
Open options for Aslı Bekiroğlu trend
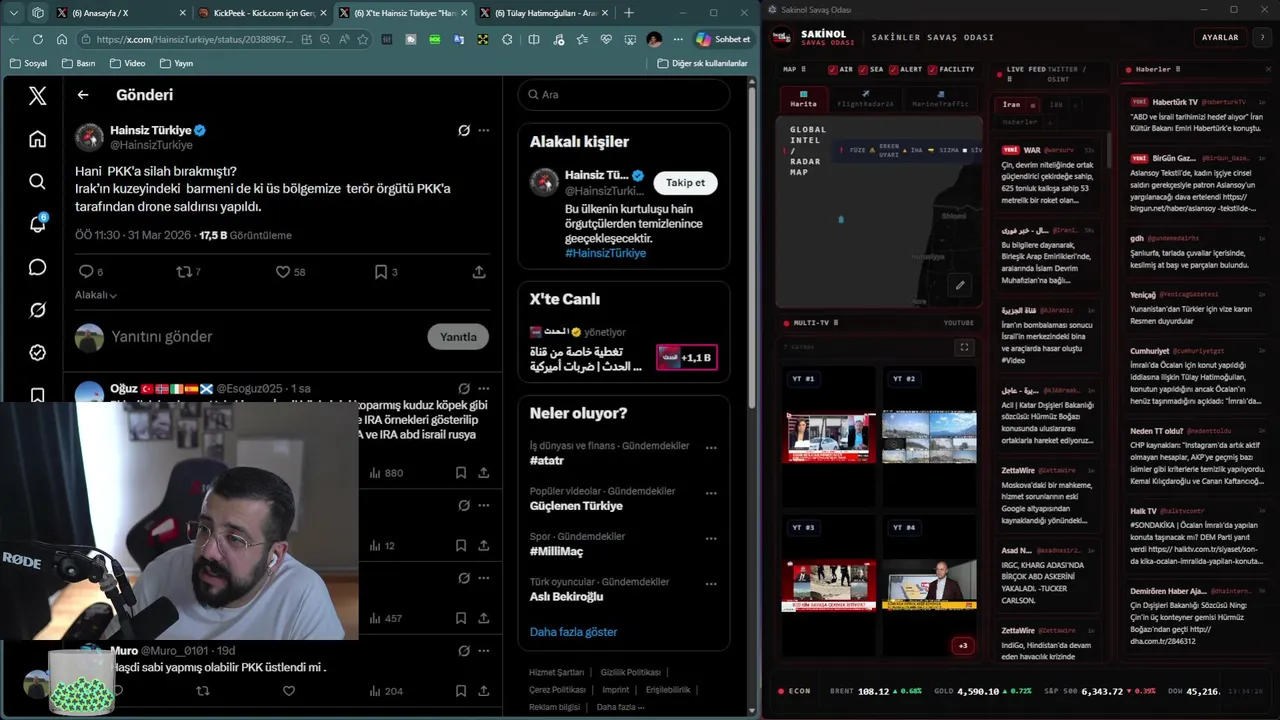pos(711,583)
